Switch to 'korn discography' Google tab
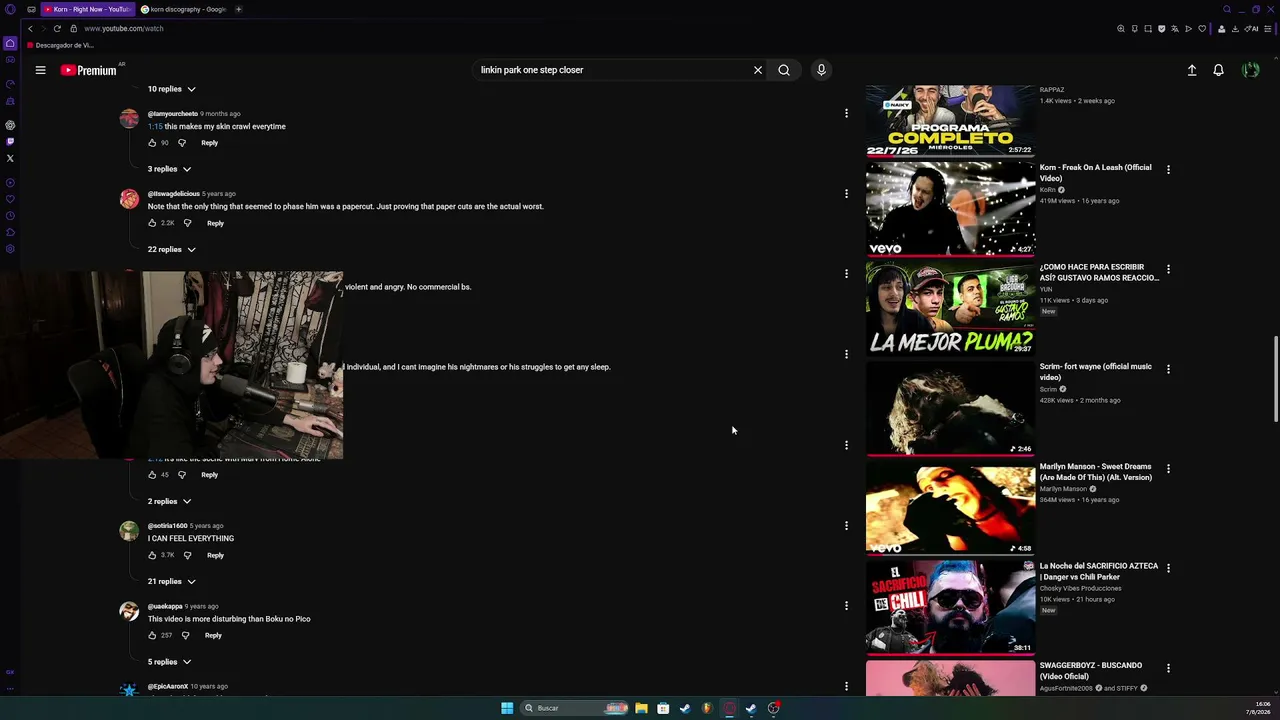The image size is (1280, 720). click(x=184, y=9)
